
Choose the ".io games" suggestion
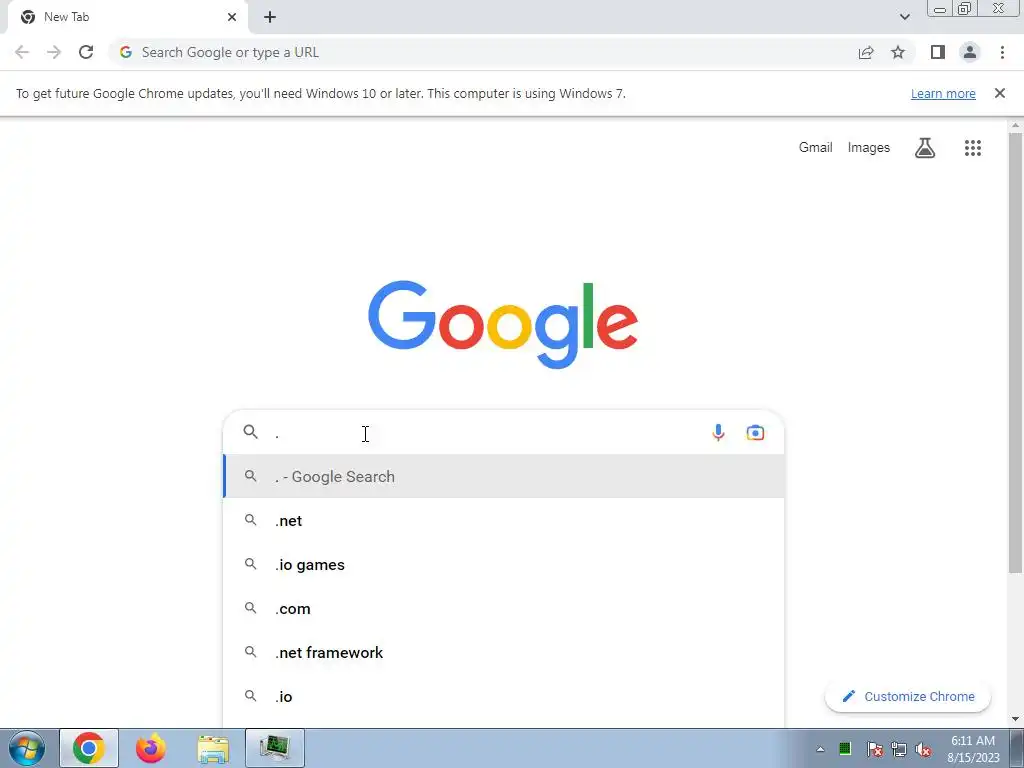[504, 564]
